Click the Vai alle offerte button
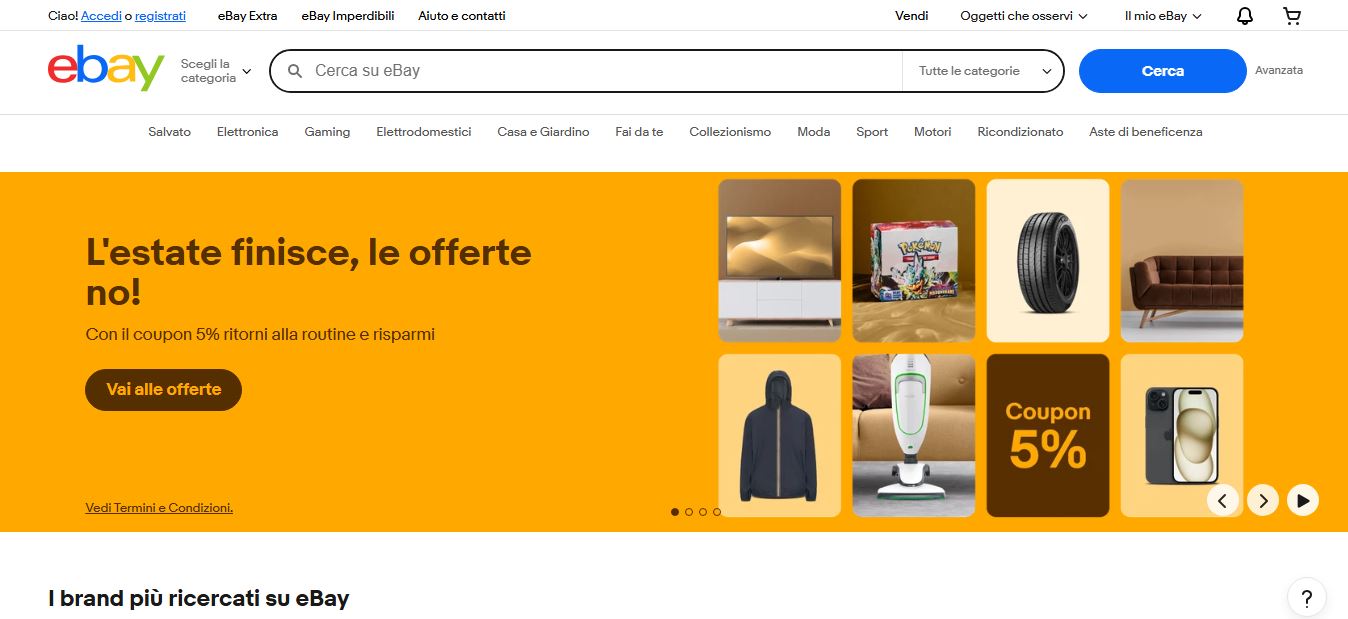The height and width of the screenshot is (619, 1348). (163, 390)
